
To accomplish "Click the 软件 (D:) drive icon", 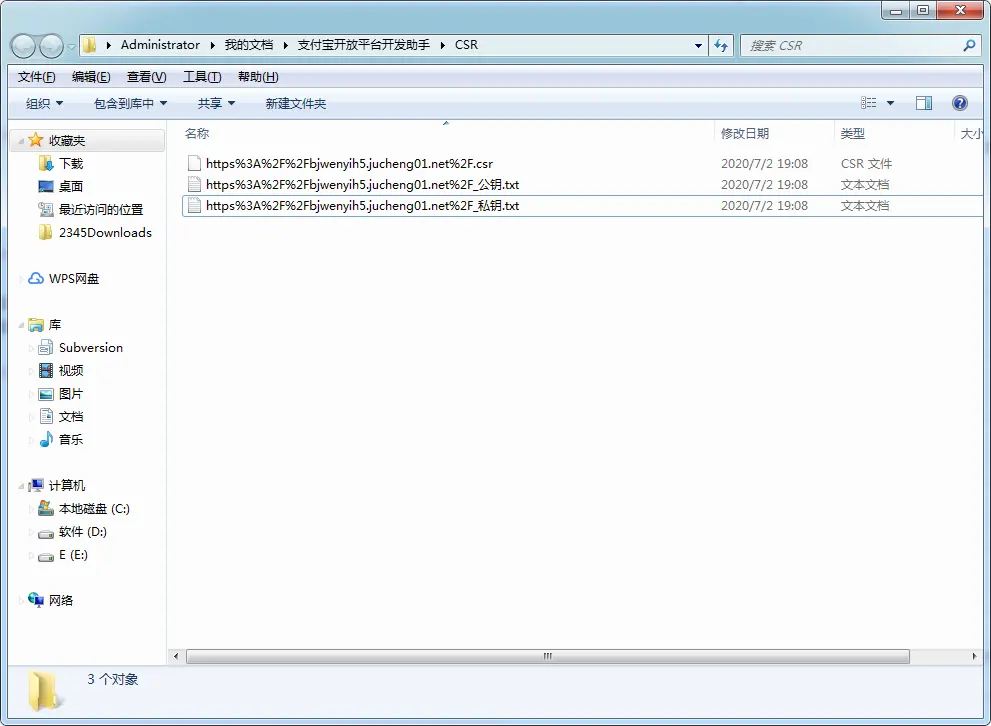I will (x=46, y=534).
